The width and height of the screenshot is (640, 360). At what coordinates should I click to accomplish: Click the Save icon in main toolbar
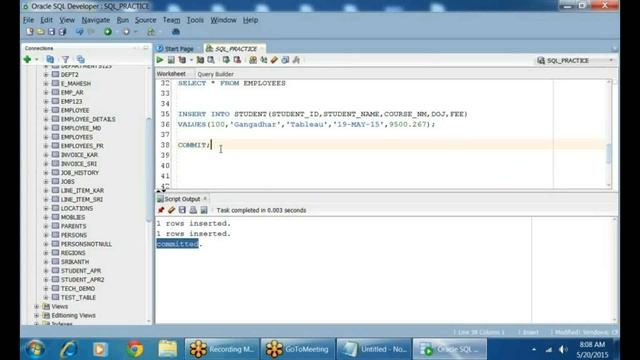[x=51, y=31]
